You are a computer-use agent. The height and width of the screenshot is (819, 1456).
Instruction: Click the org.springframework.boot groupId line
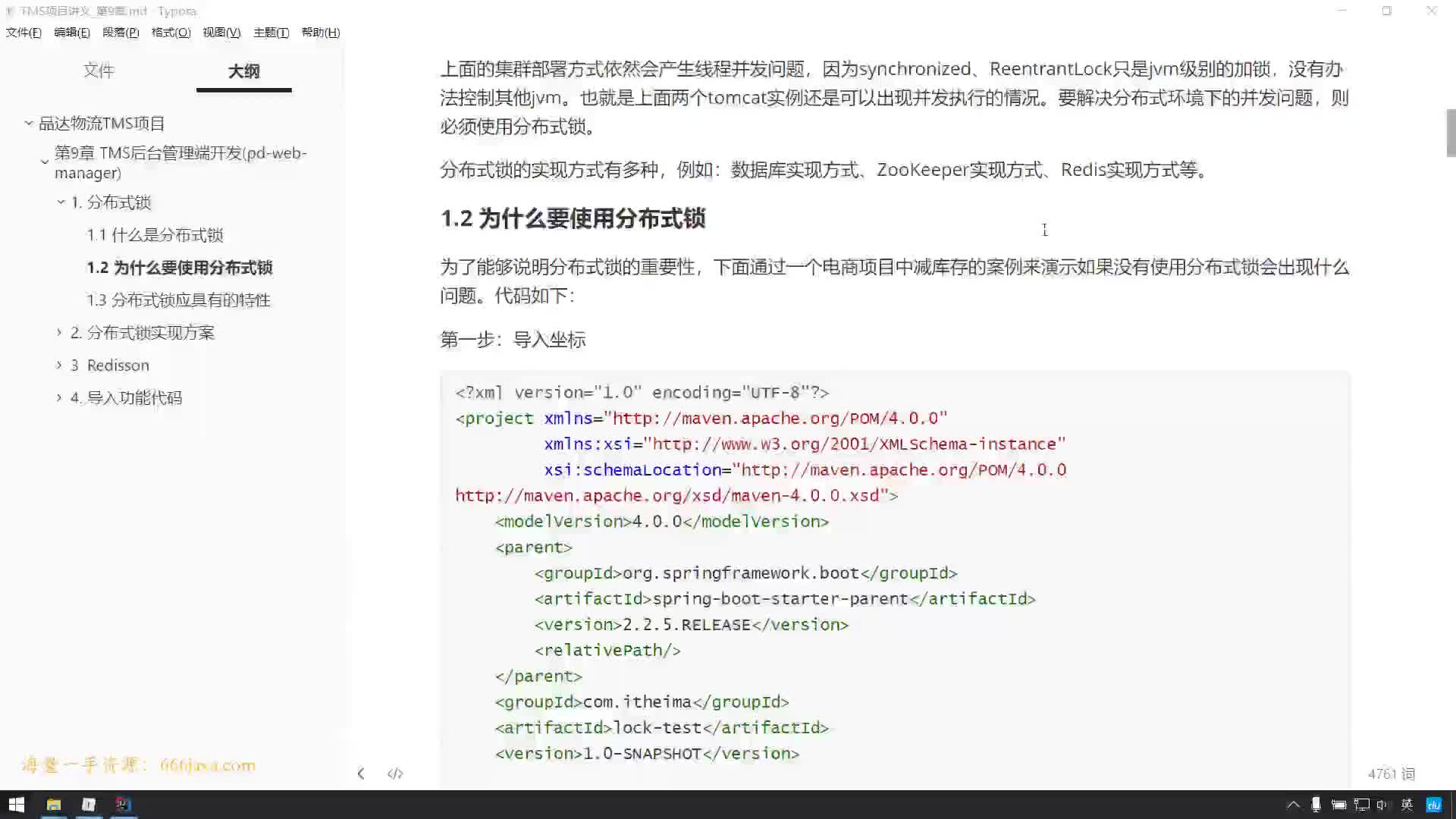[745, 573]
